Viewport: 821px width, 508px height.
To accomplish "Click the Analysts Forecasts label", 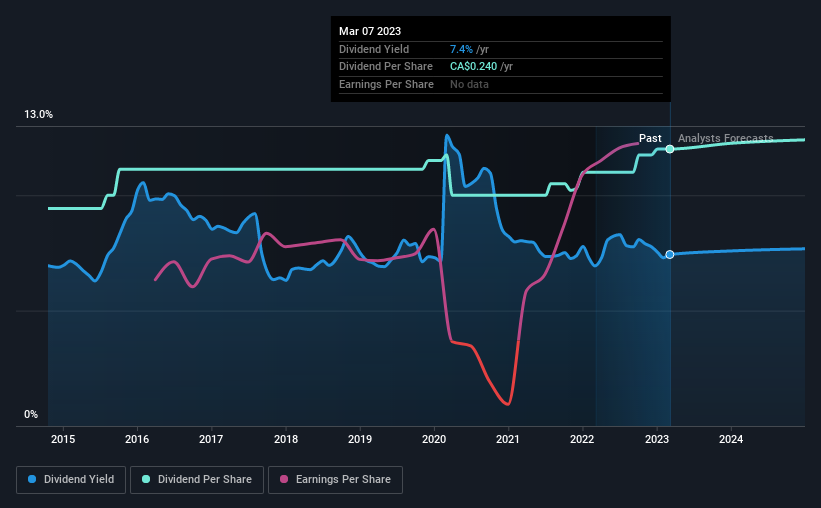I will (x=726, y=138).
